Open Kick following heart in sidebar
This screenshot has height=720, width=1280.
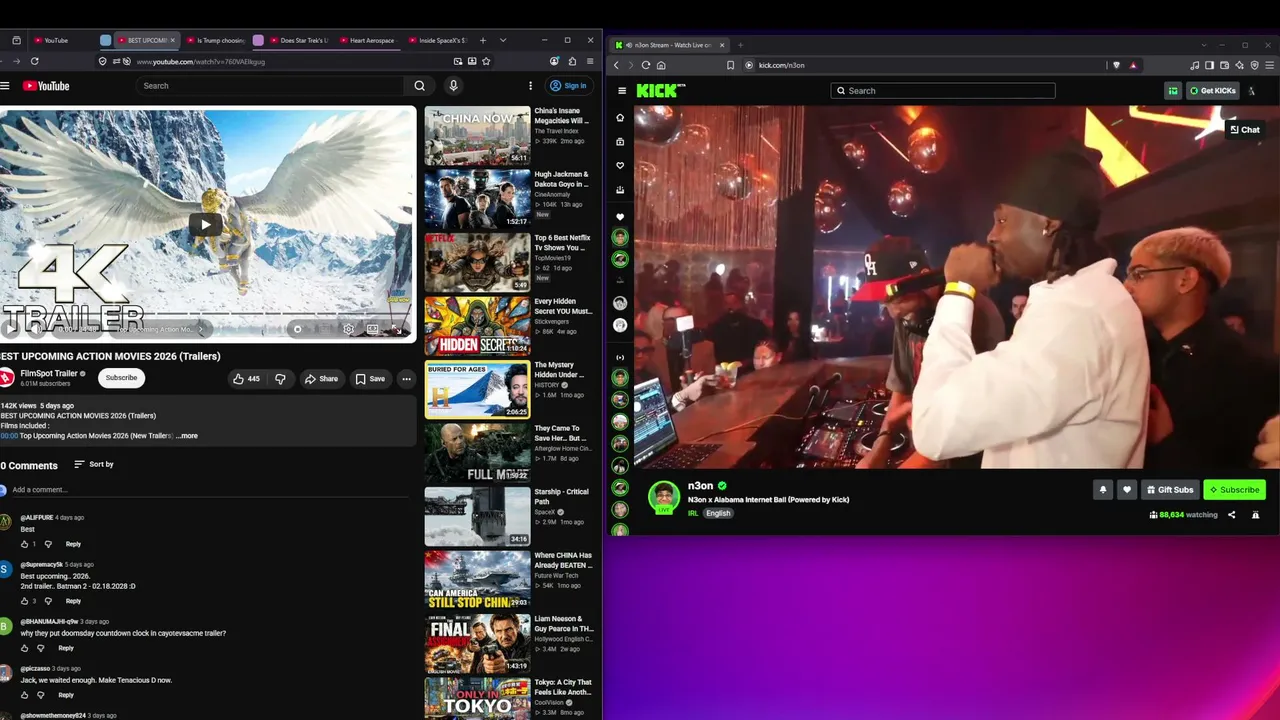point(620,166)
